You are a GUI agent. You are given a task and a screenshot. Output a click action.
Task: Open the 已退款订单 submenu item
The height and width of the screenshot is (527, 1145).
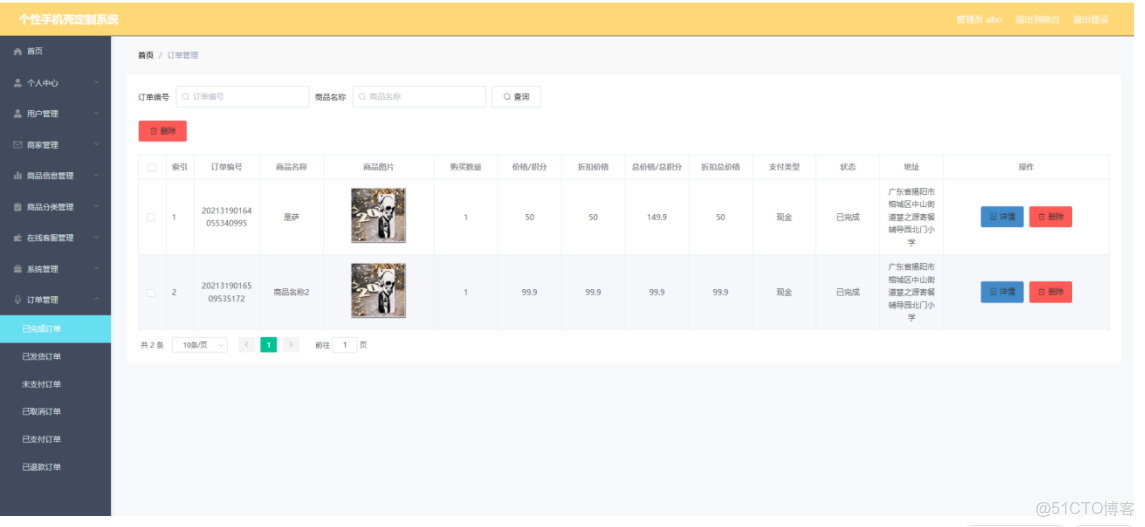tap(55, 467)
